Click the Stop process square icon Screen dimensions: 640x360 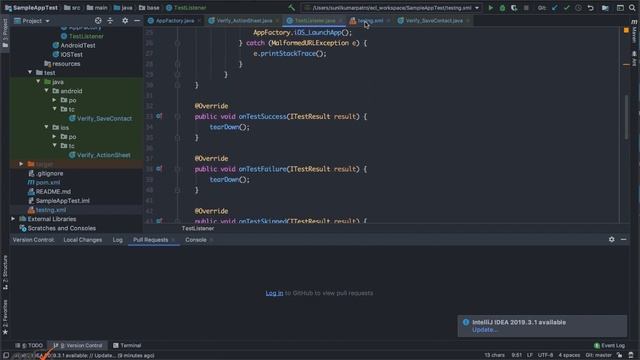[526, 8]
